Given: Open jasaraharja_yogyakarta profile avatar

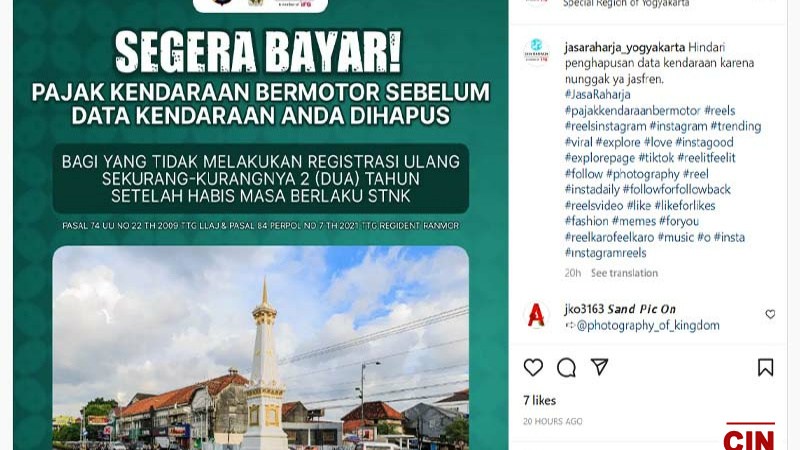Looking at the screenshot, I should [536, 52].
